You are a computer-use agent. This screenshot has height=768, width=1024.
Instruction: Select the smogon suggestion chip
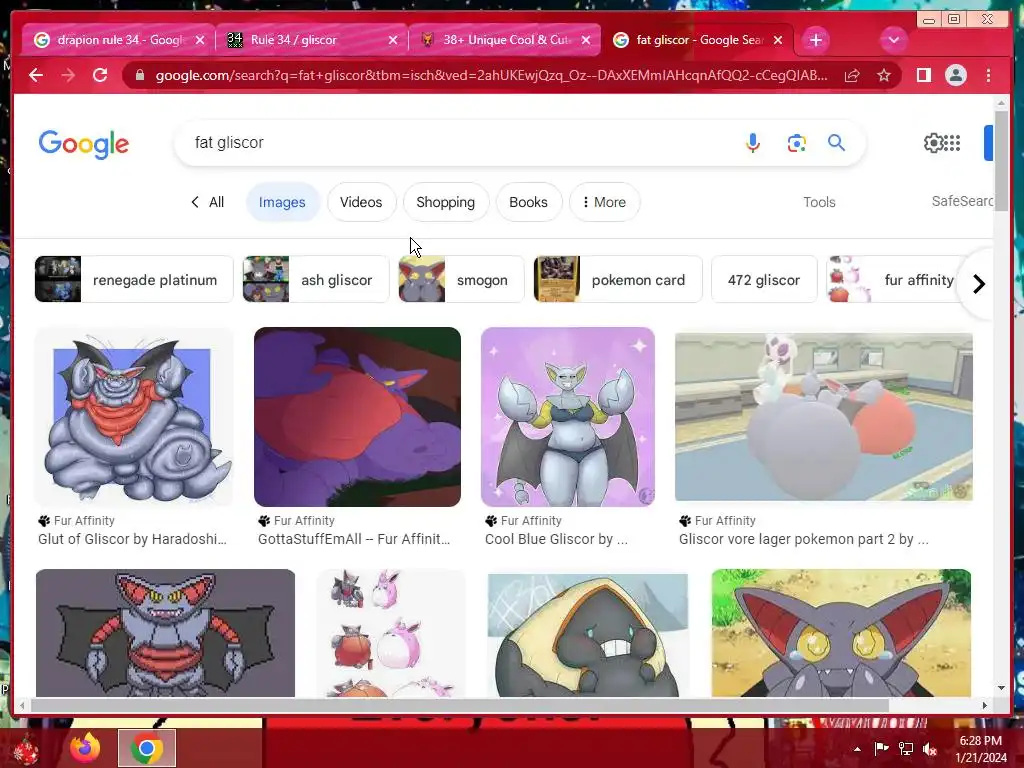click(461, 280)
